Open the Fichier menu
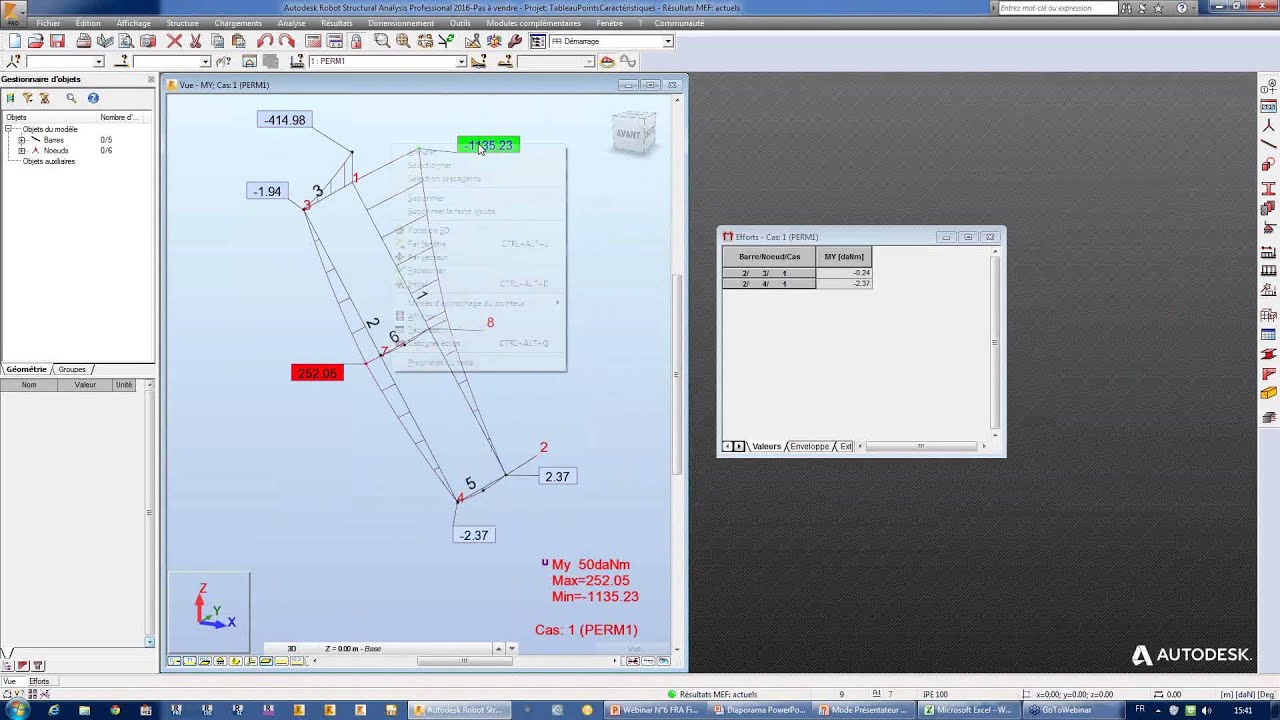Image resolution: width=1280 pixels, height=720 pixels. point(48,23)
